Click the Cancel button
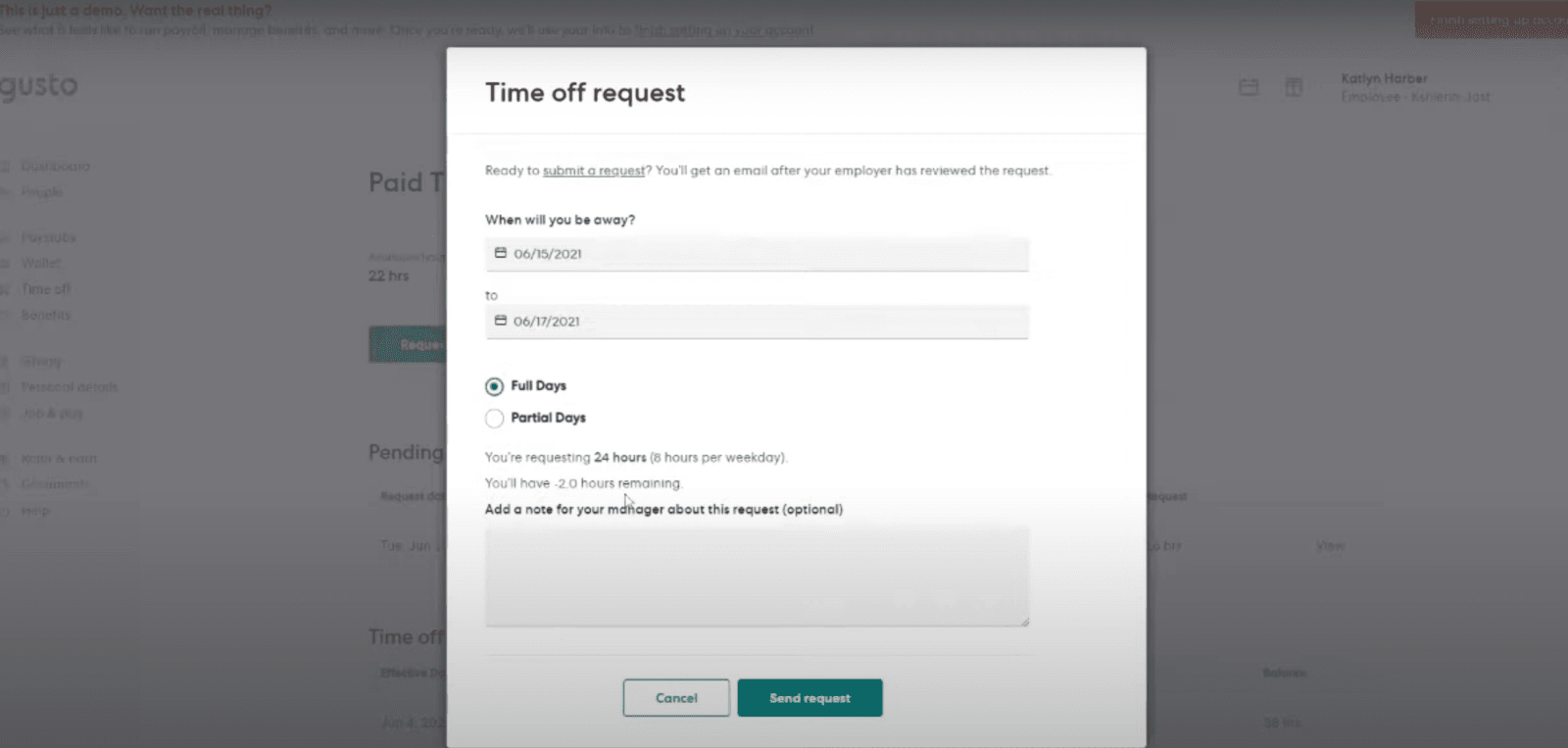The image size is (1568, 748). pyautogui.click(x=676, y=698)
